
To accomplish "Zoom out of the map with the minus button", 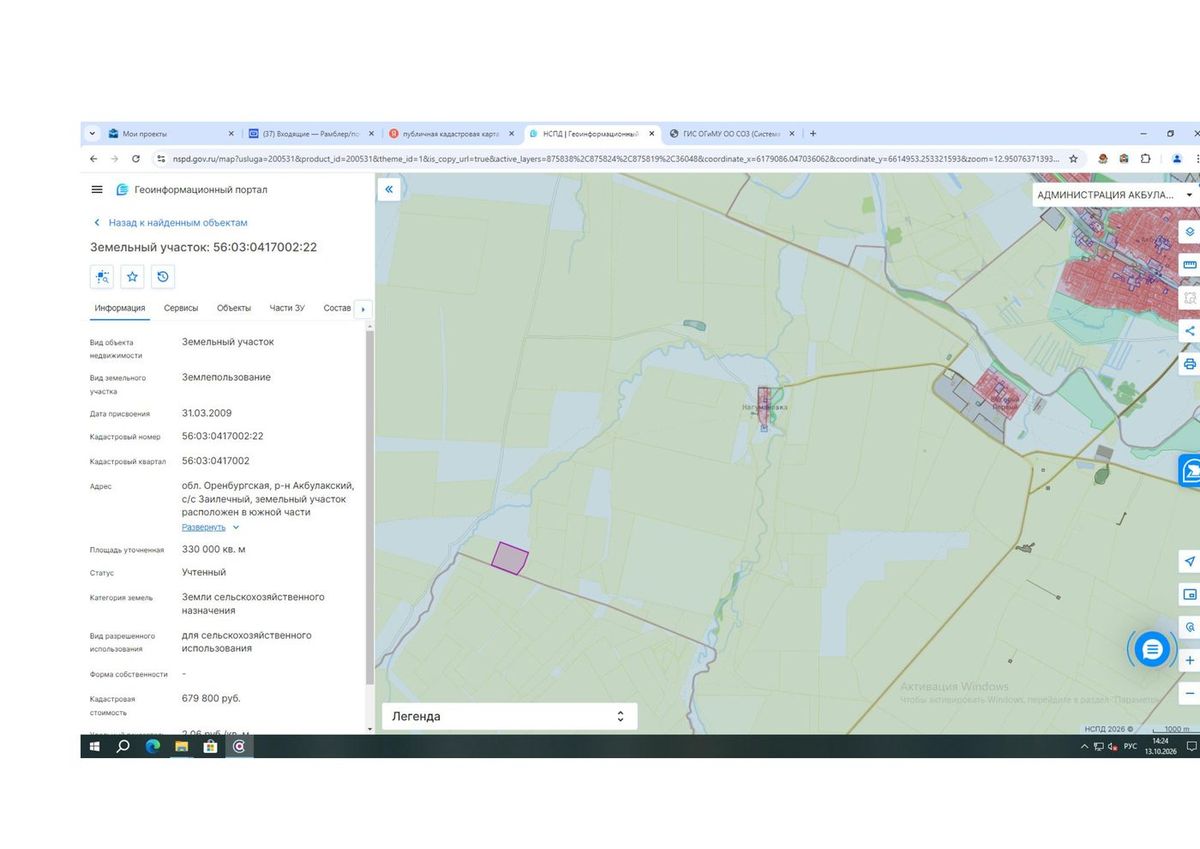I will point(1189,693).
